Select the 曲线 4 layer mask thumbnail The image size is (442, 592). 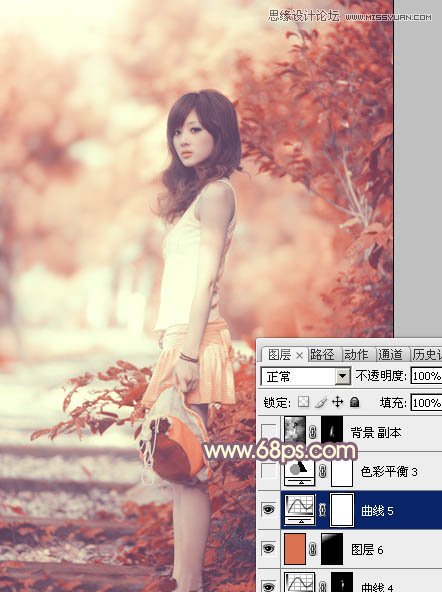[342, 582]
